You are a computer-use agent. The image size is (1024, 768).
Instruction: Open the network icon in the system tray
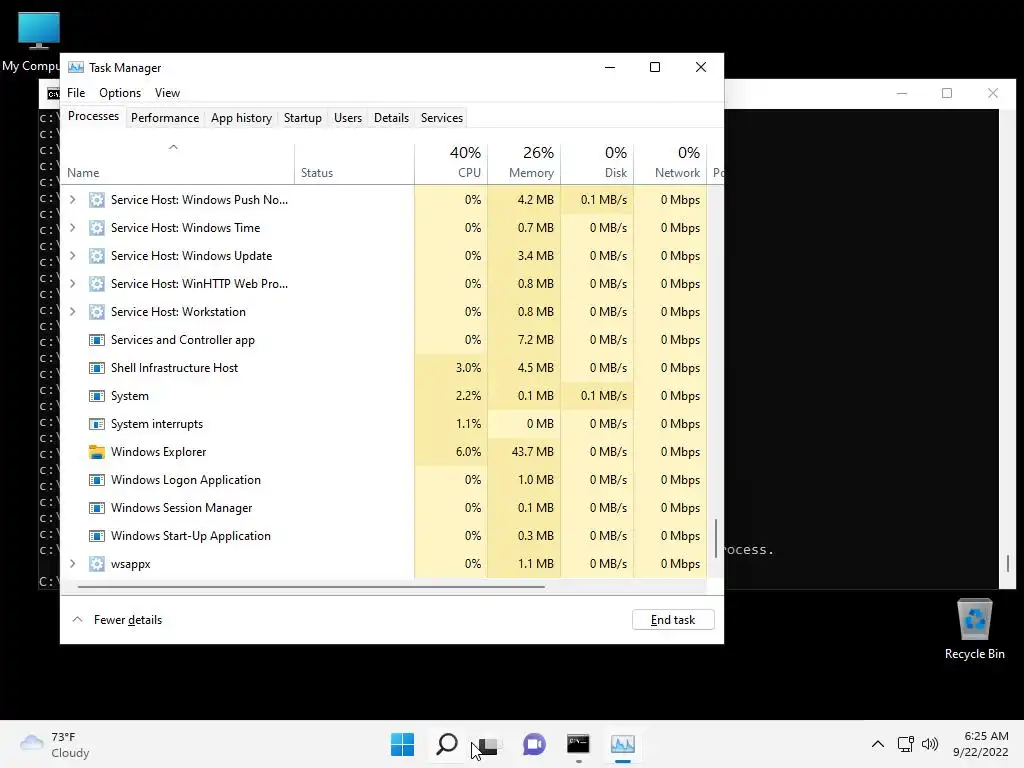[x=905, y=744]
